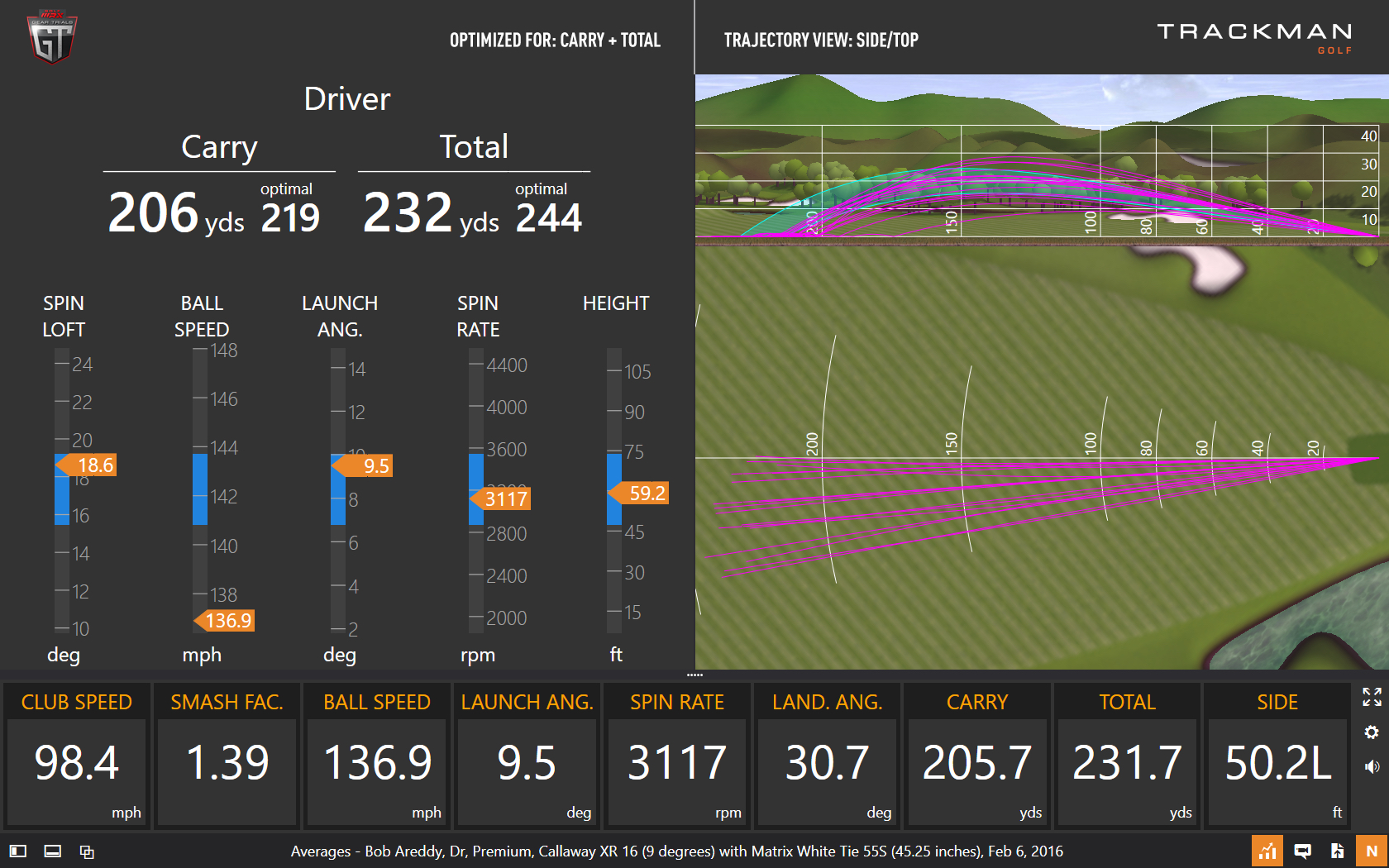Click the 'TRAJECTORY VIEW: SIDE/TOP' header
This screenshot has width=1389, height=868.
821,40
